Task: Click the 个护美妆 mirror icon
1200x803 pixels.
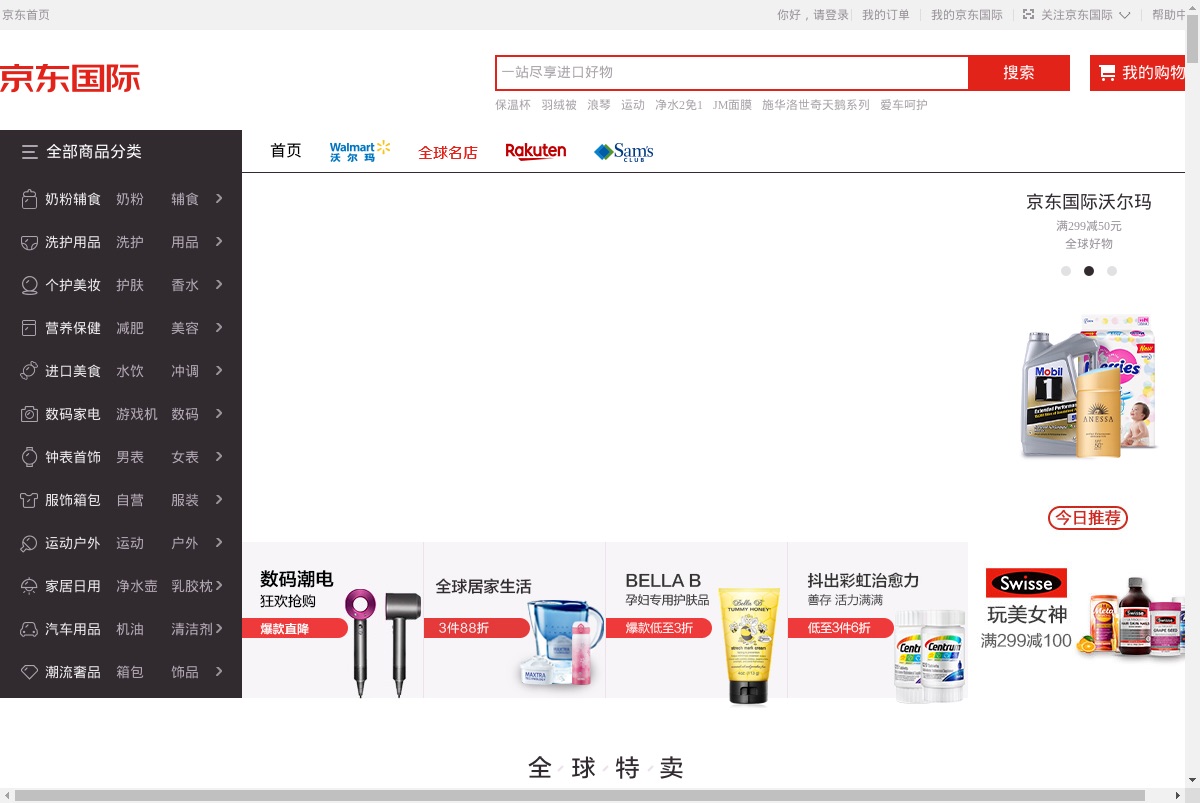Action: (x=30, y=285)
